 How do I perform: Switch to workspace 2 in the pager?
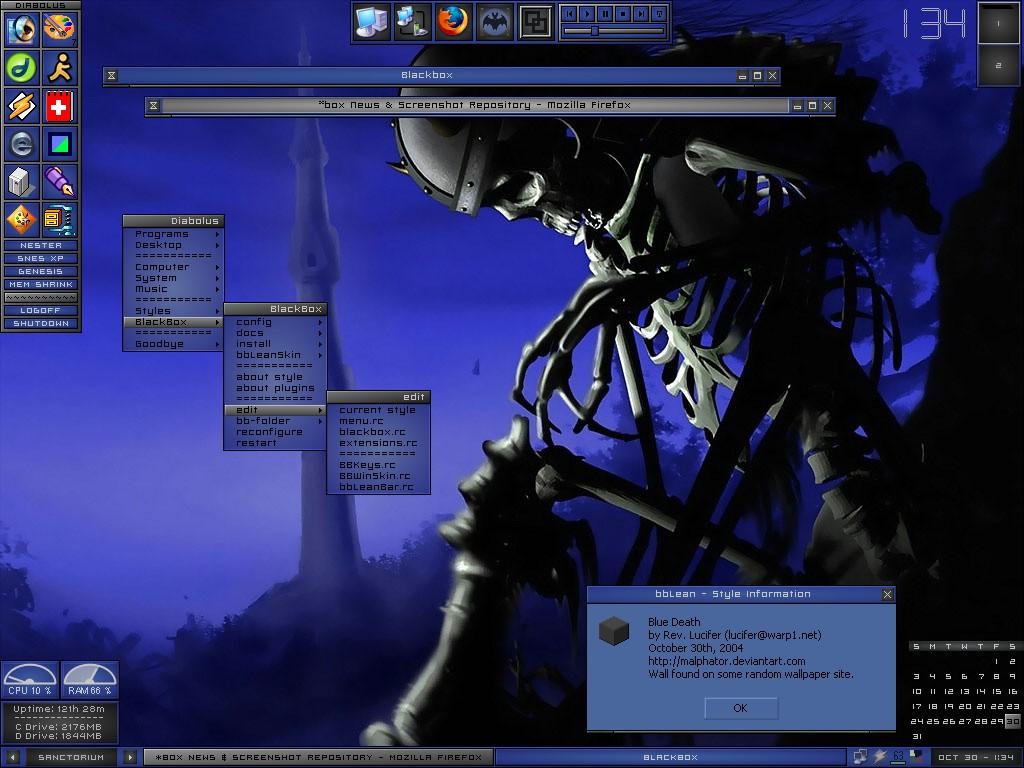click(x=998, y=65)
